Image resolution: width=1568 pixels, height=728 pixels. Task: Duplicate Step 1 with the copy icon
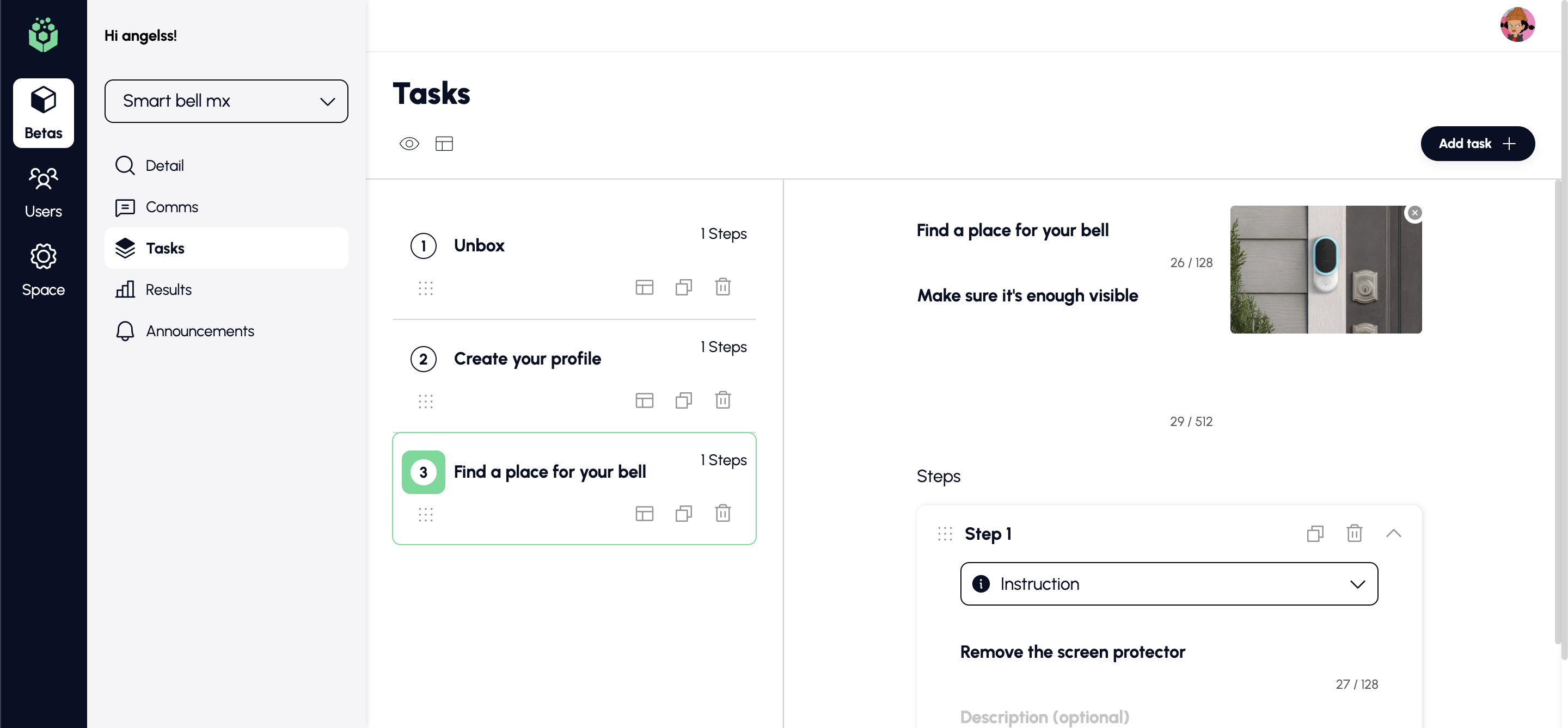tap(1315, 533)
